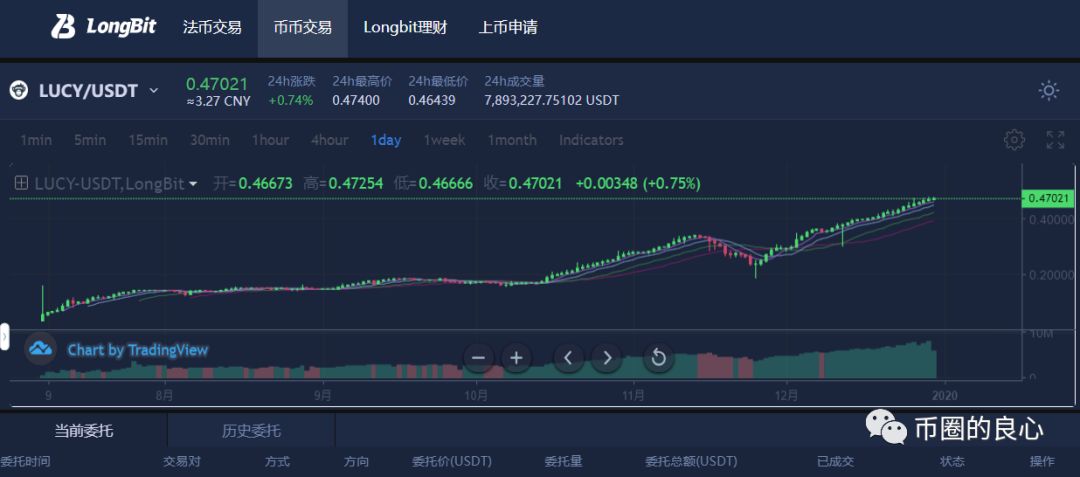The width and height of the screenshot is (1080, 477).
Task: Open the 上币申请 page
Action: click(508, 28)
